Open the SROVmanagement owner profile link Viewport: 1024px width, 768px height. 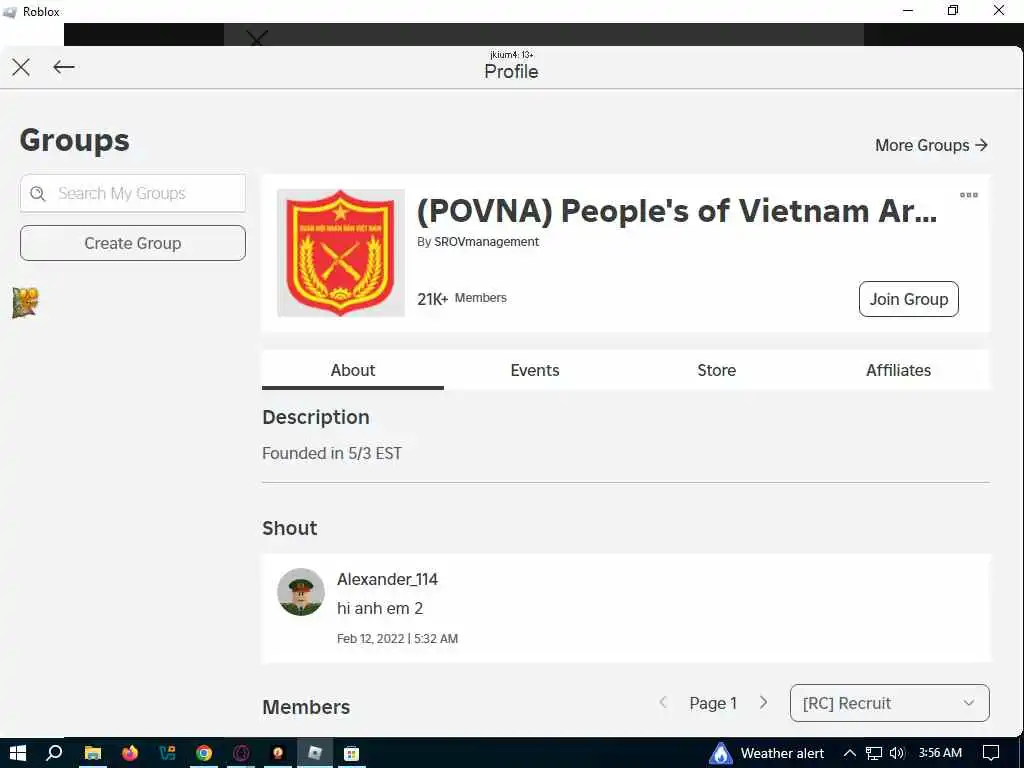(x=487, y=242)
